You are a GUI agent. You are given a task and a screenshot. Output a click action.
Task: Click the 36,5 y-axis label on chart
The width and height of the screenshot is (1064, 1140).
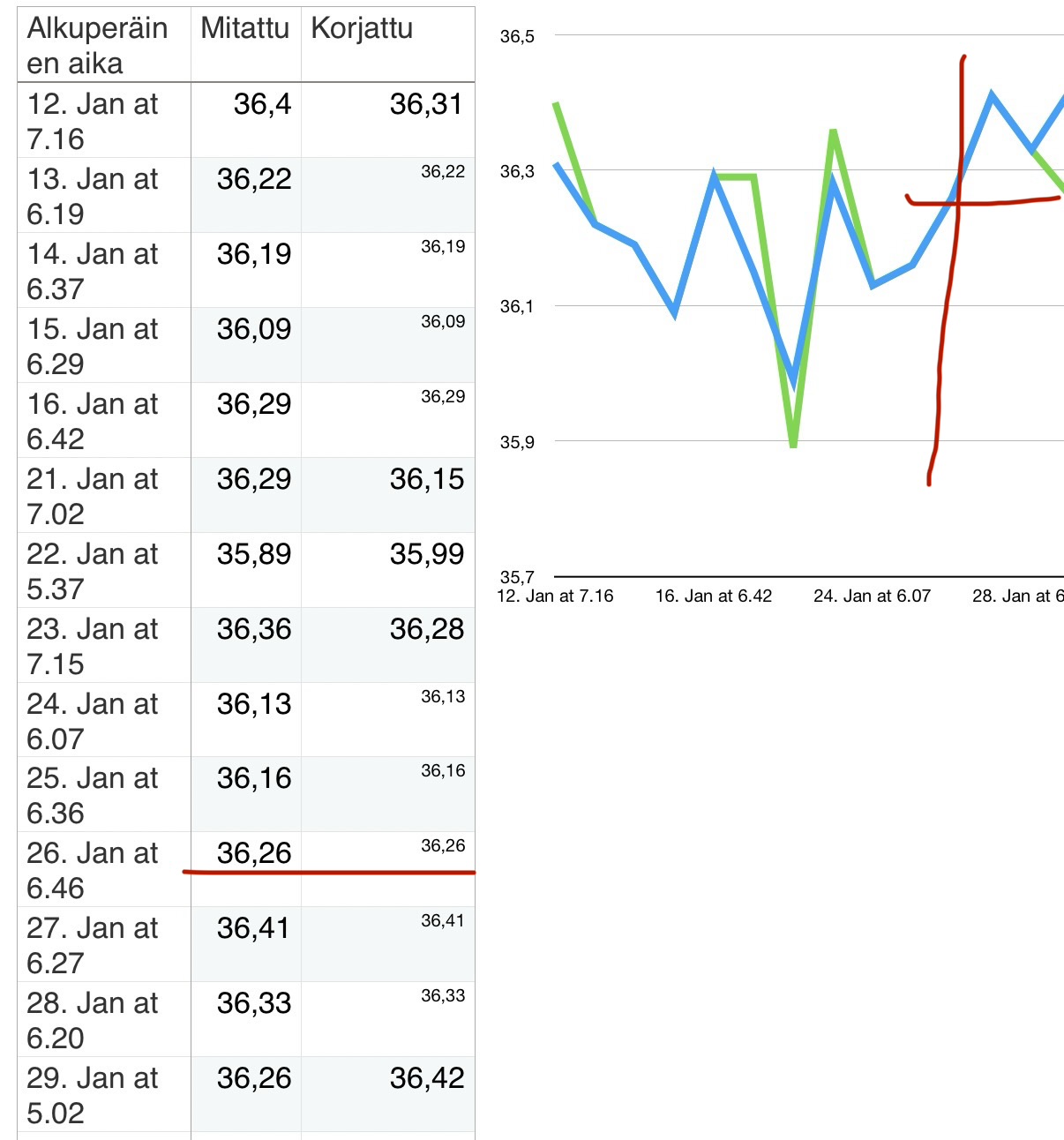tap(517, 36)
